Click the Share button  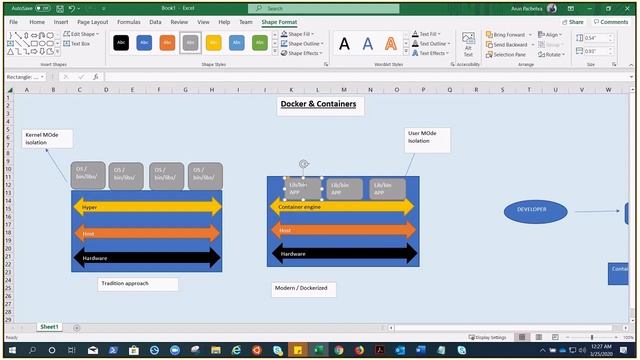click(x=572, y=22)
